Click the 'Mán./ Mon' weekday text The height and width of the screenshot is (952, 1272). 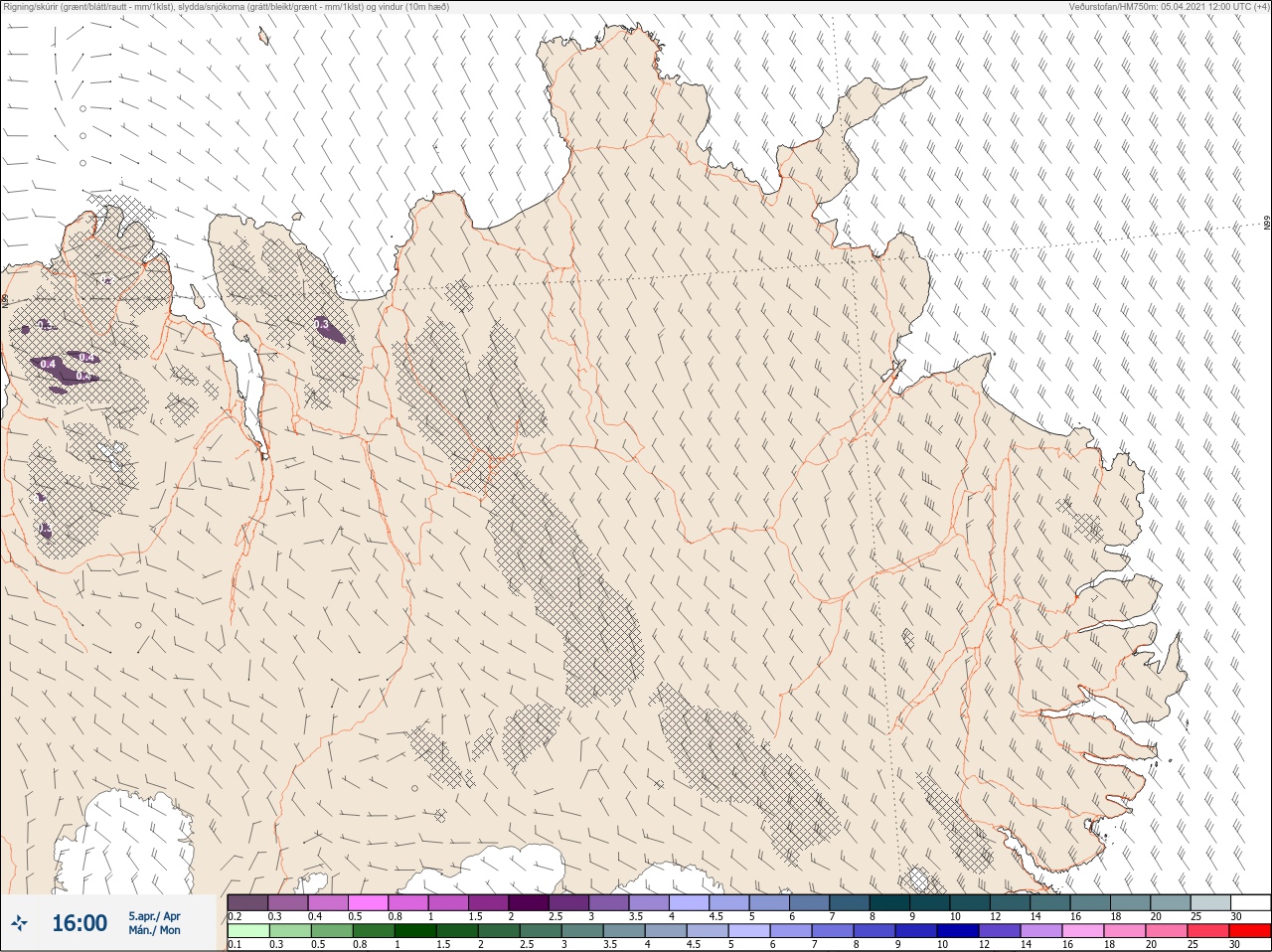pos(154,930)
